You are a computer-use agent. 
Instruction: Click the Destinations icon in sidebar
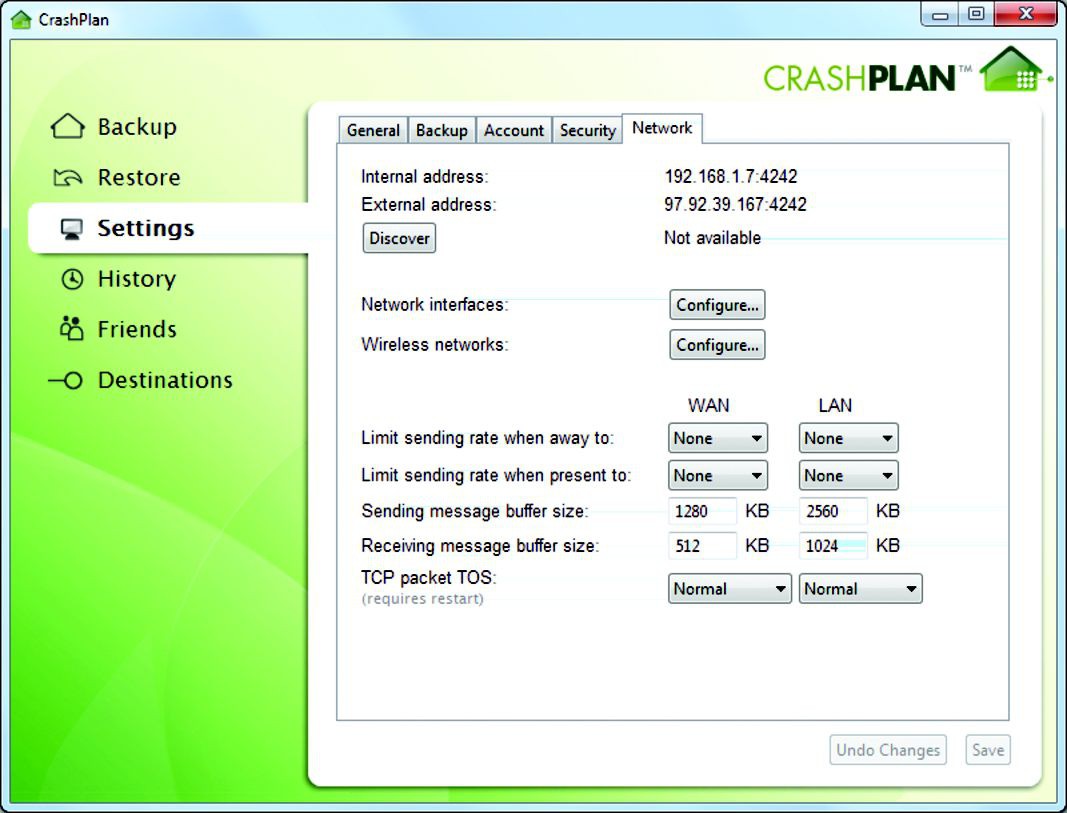point(66,381)
